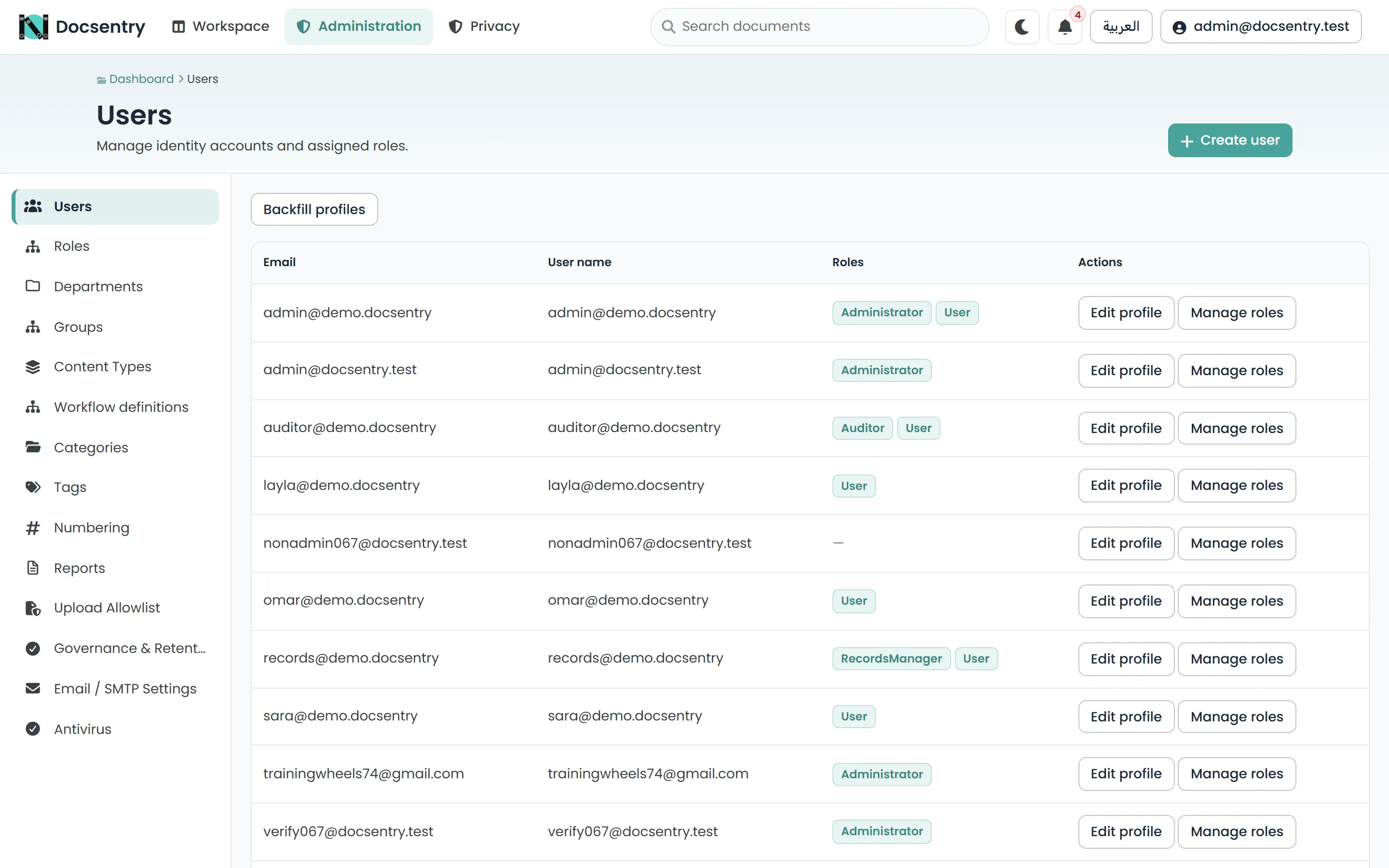Manage roles for sara@demo.docsentry

[1236, 717]
